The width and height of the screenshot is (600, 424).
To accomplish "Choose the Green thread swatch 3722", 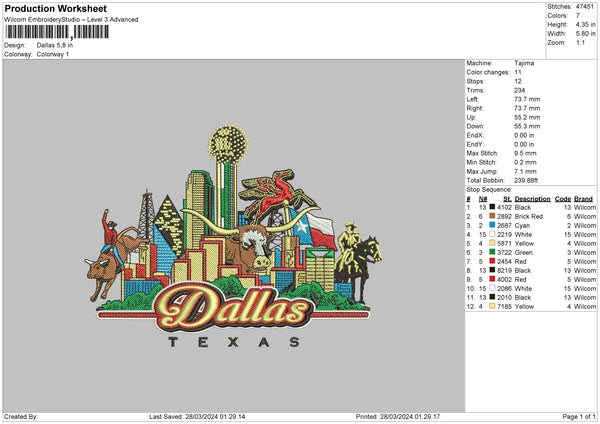I will 492,252.
